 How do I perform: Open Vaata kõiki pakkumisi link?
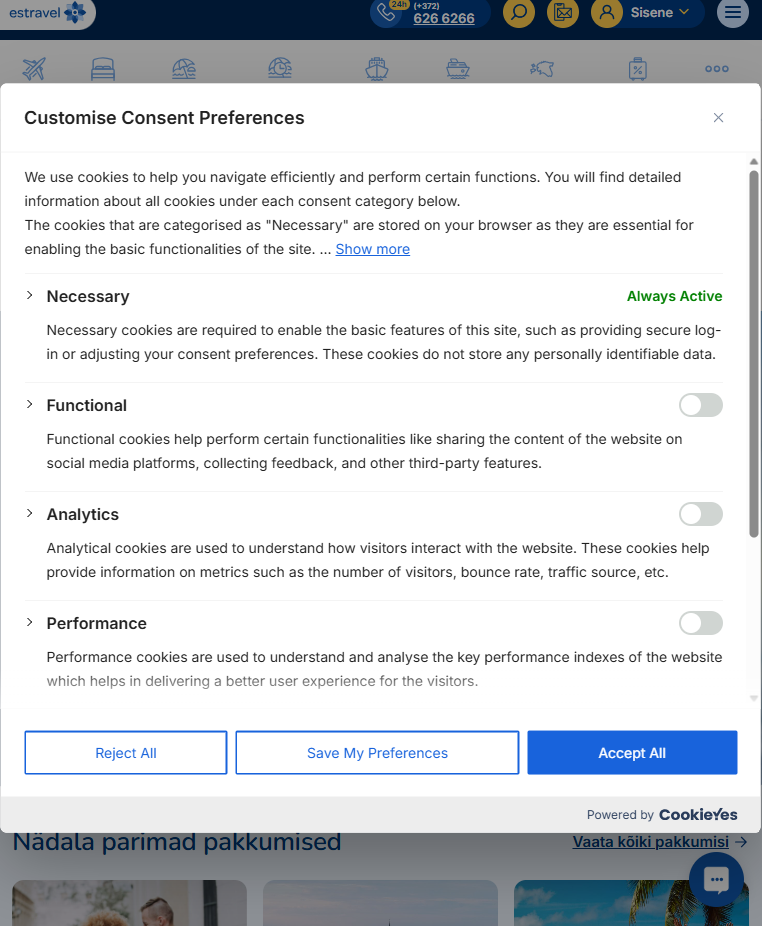click(660, 842)
